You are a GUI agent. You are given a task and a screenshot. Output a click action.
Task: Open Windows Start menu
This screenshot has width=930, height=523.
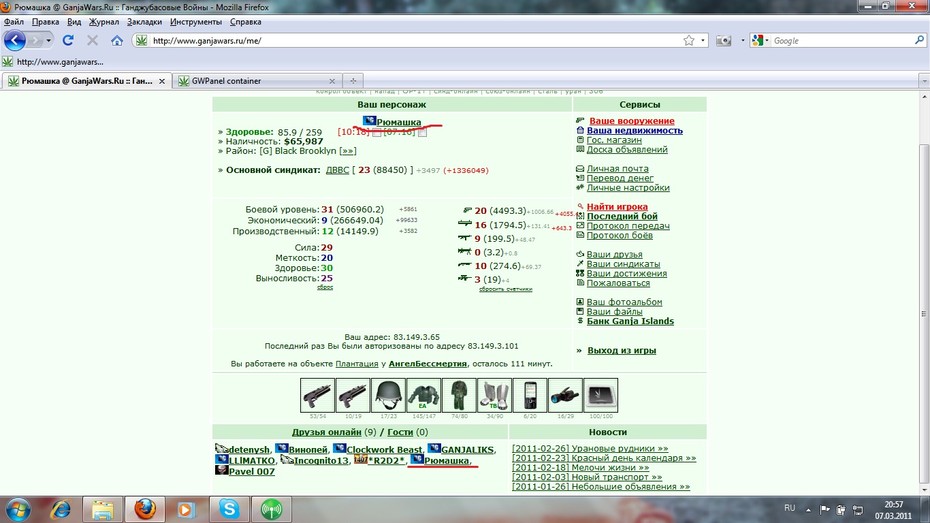[18, 509]
